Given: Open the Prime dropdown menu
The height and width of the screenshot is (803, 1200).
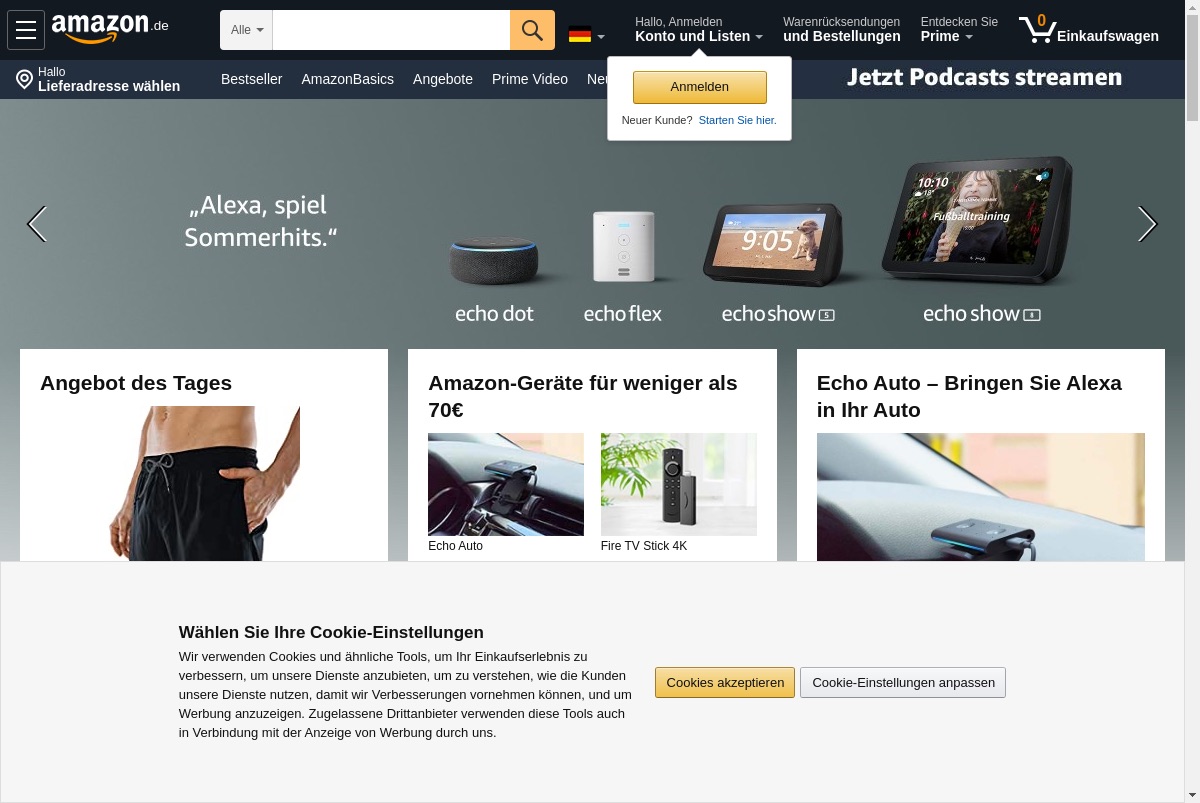Looking at the screenshot, I should [x=946, y=36].
